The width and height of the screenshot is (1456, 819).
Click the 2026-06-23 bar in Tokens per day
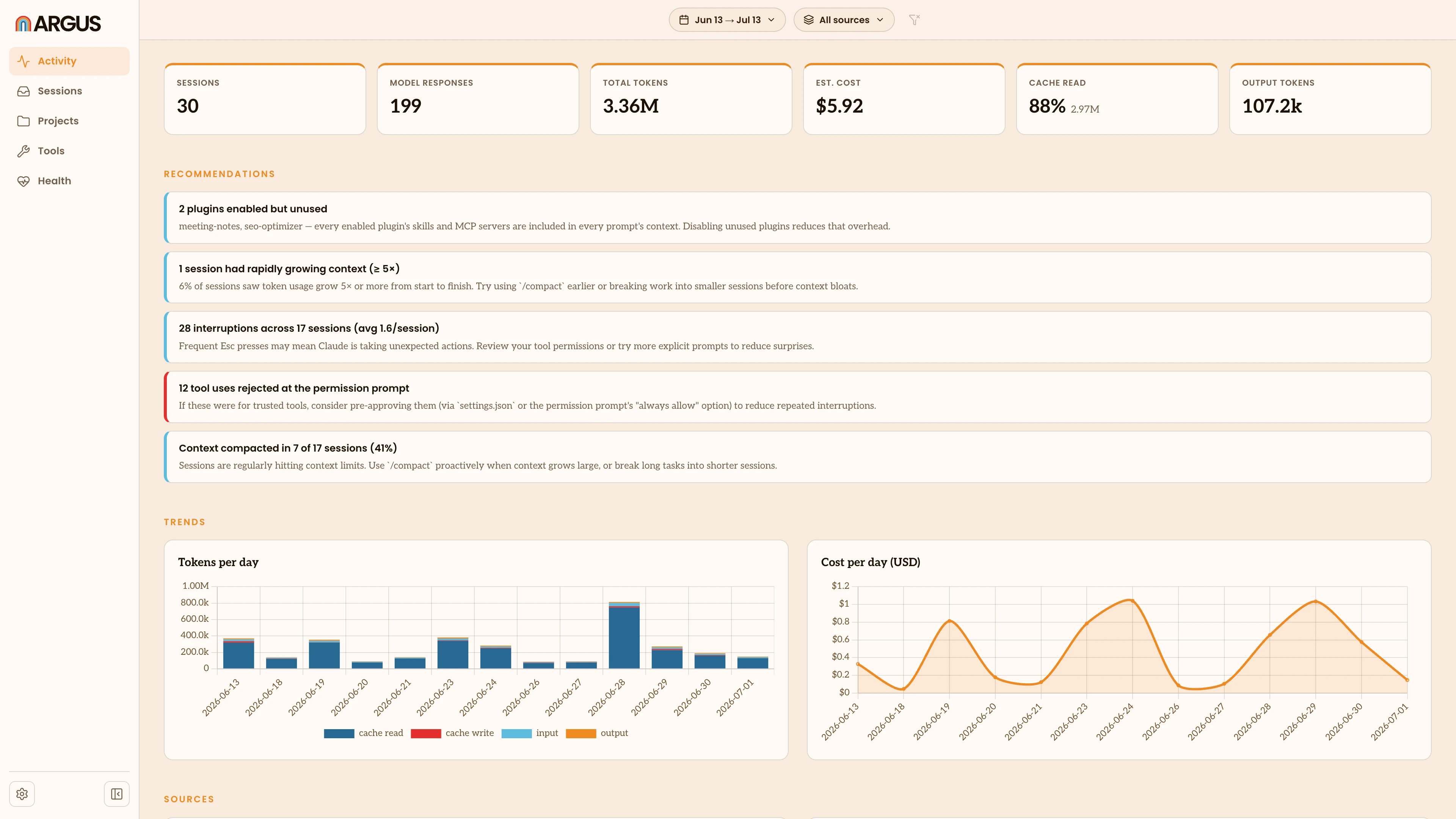click(x=453, y=653)
